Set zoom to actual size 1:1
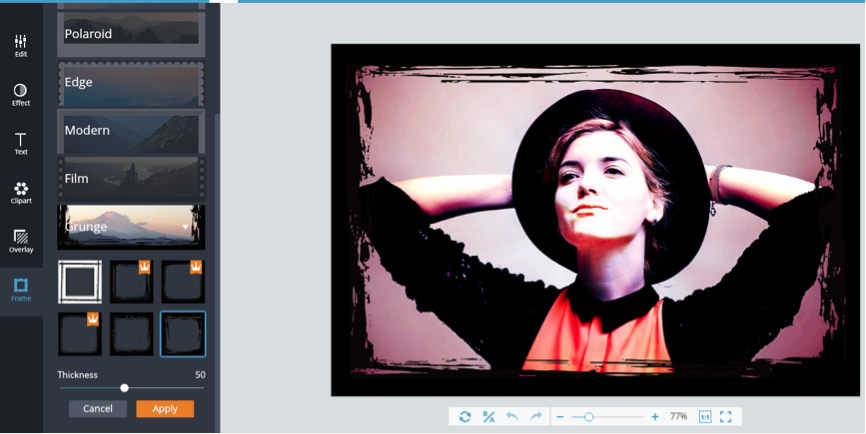Screen dimensions: 866x434 tap(705, 417)
